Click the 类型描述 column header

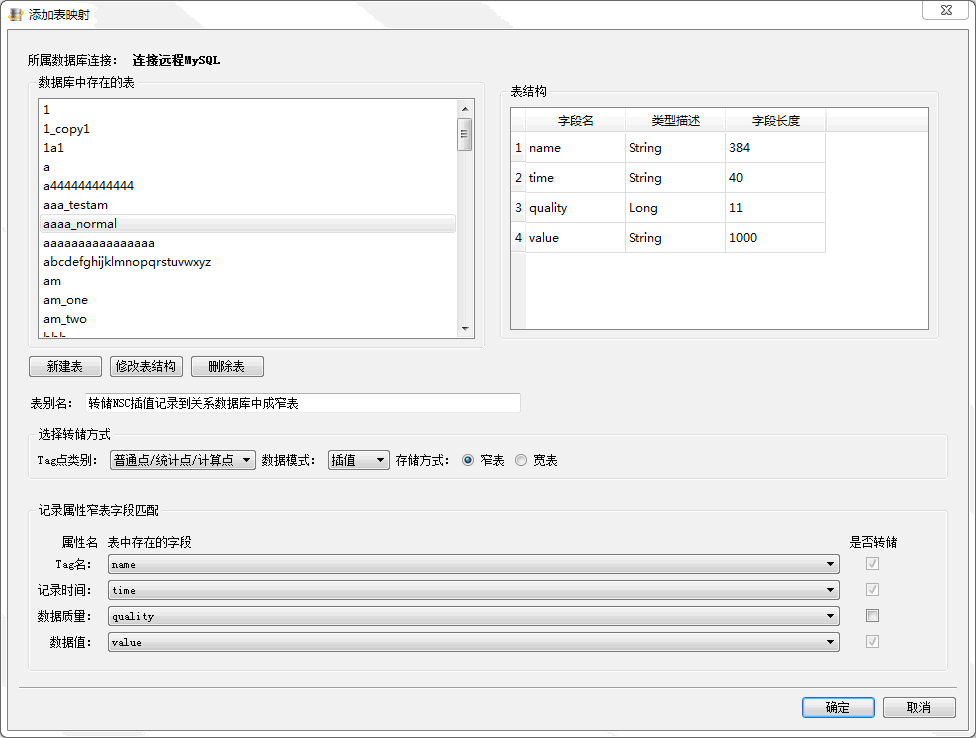pos(675,121)
